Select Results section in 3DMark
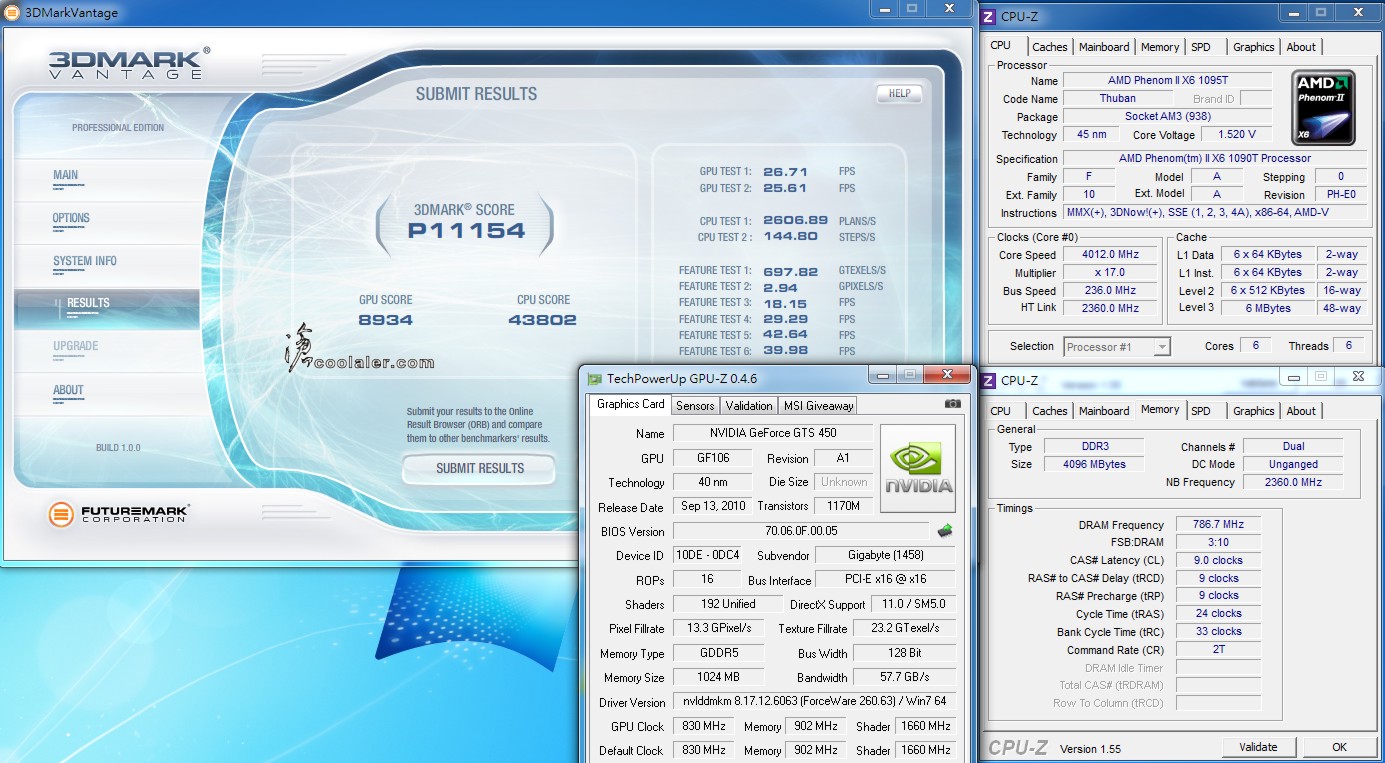Screen dimensions: 1385x763 107,310
